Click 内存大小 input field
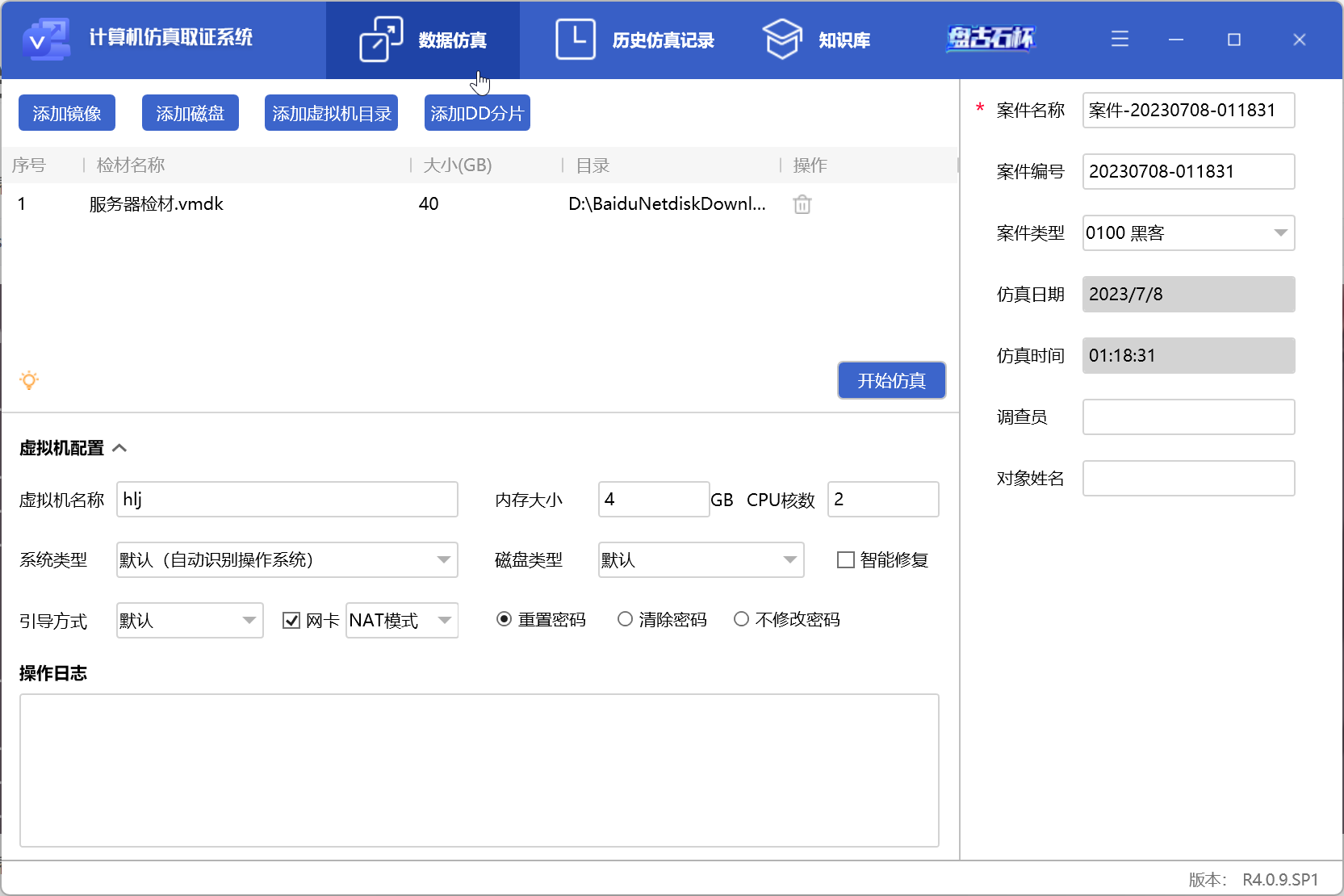The height and width of the screenshot is (896, 1344). tap(654, 499)
